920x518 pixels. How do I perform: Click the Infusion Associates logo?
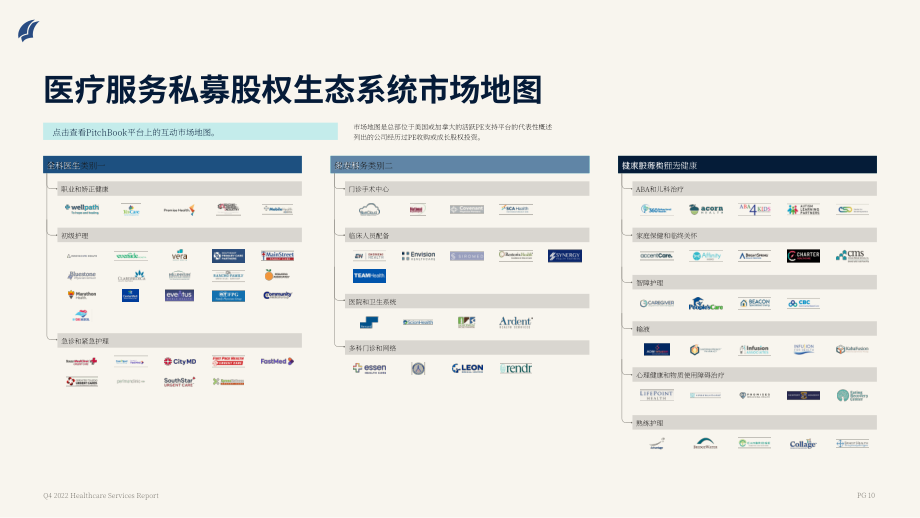pos(754,350)
